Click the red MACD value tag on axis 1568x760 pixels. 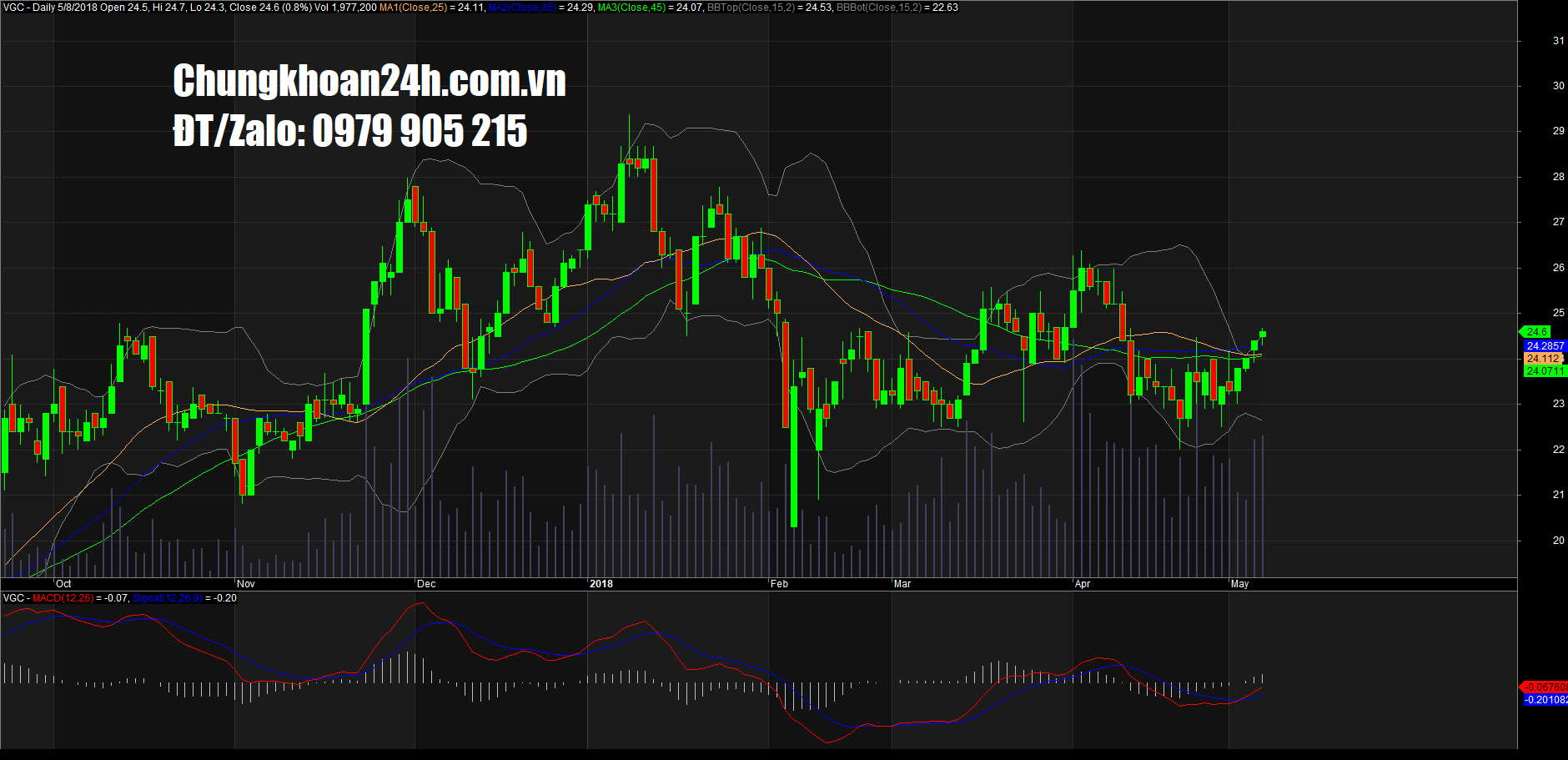pos(1545,687)
